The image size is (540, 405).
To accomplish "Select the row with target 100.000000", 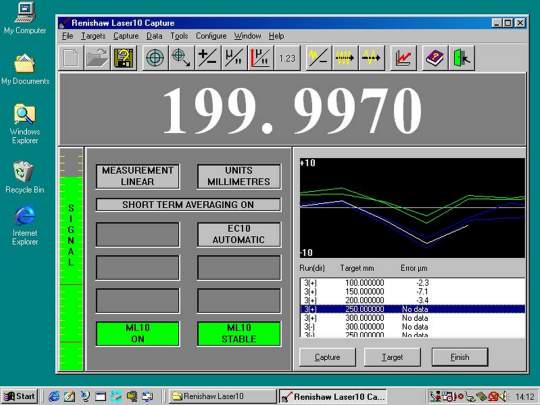I will 412,283.
